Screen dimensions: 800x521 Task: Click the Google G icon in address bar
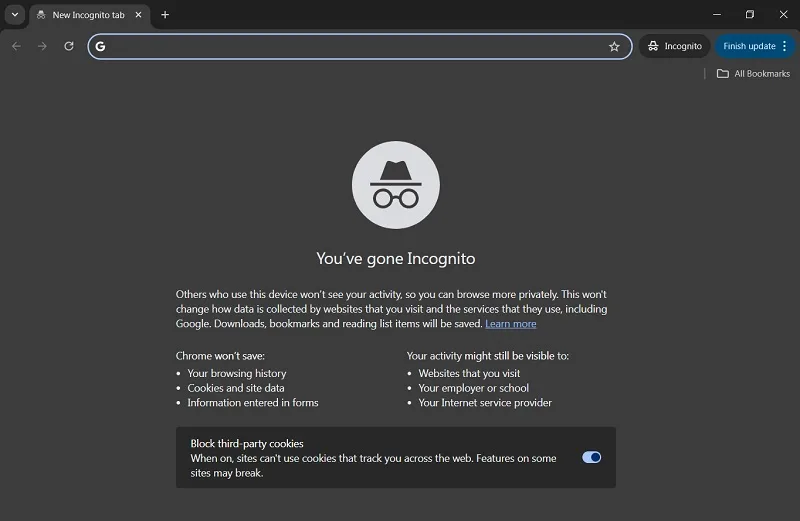(101, 46)
